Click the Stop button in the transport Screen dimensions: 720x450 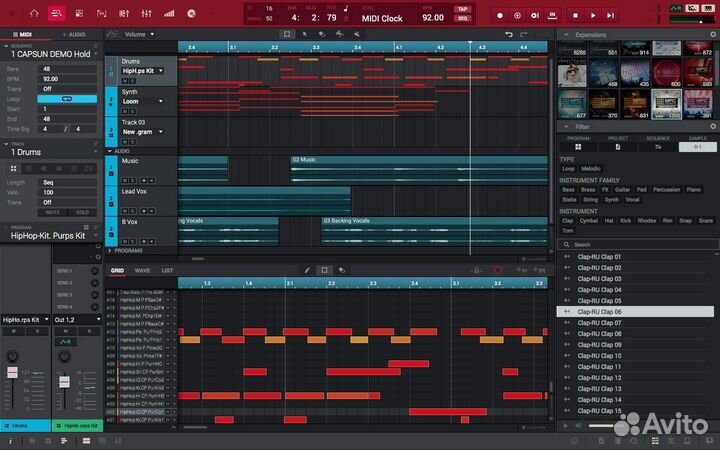575,16
